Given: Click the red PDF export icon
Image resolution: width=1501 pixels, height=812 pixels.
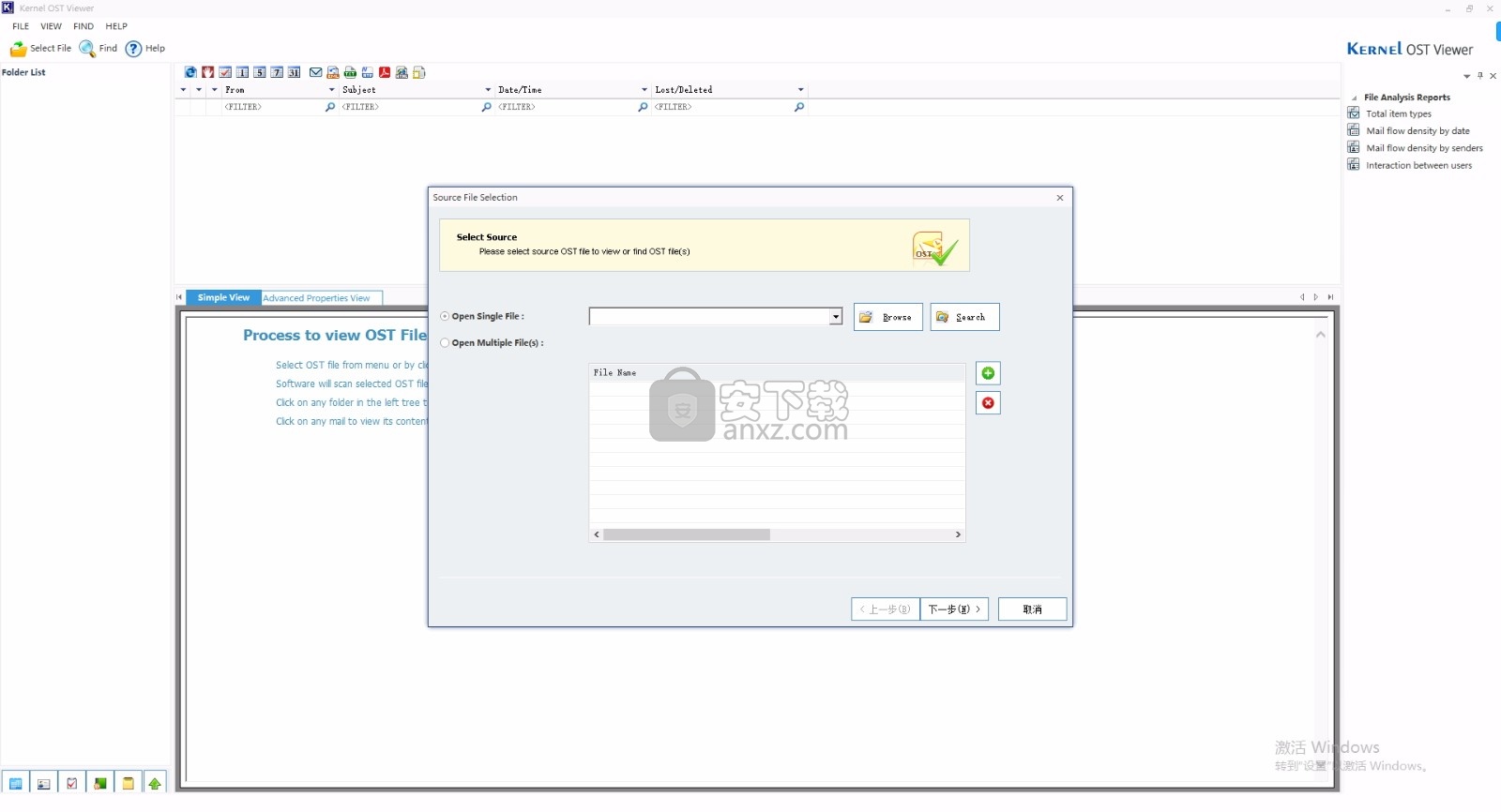Looking at the screenshot, I should (385, 72).
